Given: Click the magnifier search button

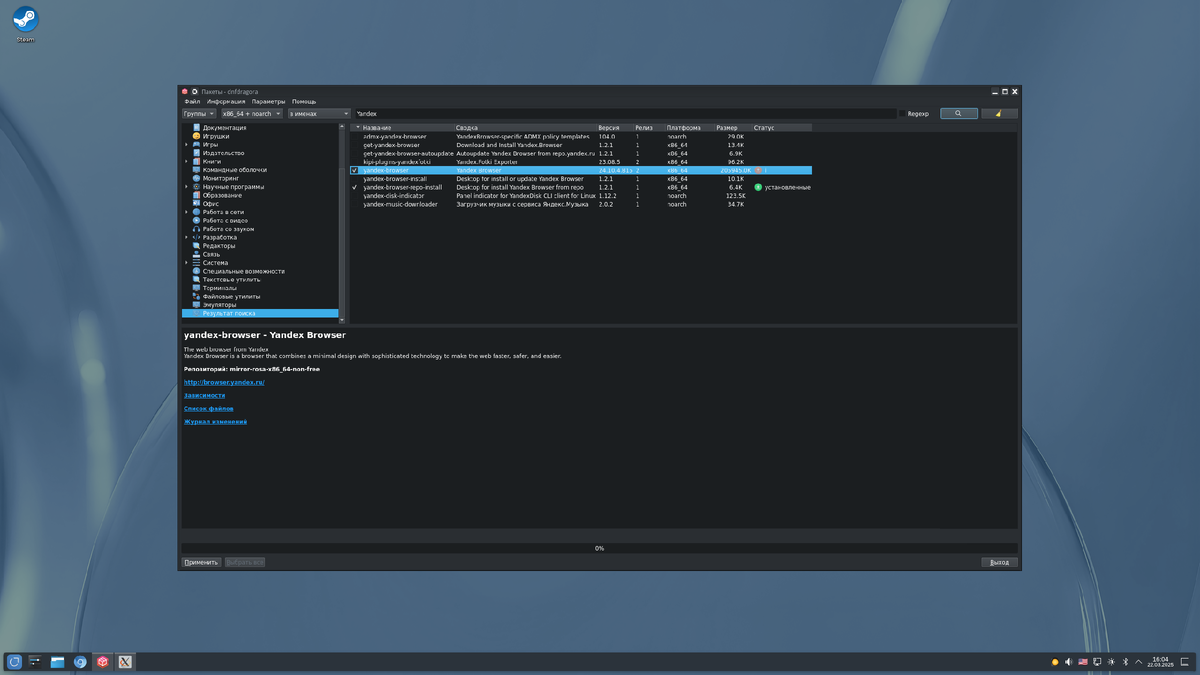Looking at the screenshot, I should (x=959, y=114).
